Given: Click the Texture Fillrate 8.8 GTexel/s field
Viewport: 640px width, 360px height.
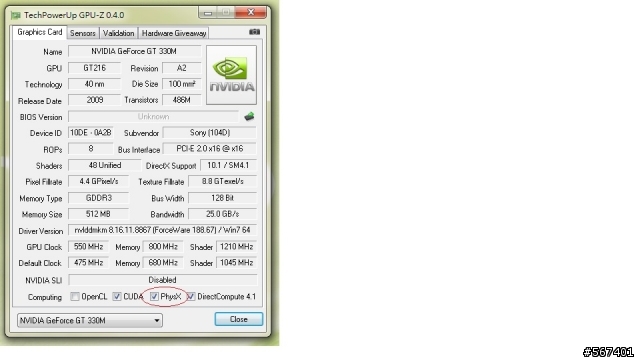Looking at the screenshot, I should click(222, 181).
